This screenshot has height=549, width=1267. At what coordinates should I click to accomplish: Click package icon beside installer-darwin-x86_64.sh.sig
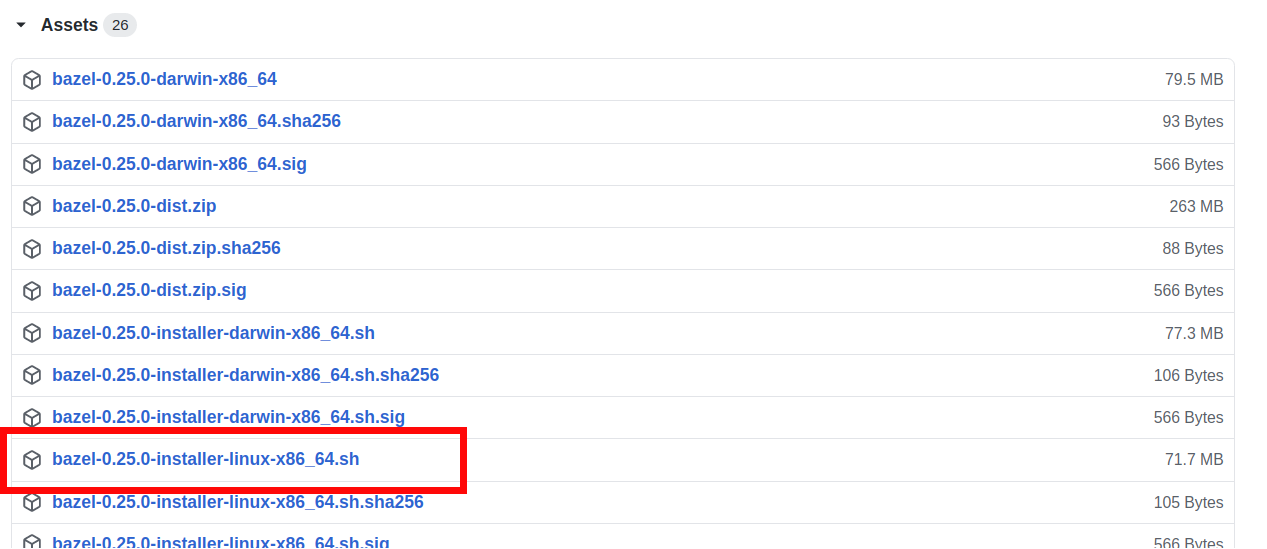(32, 417)
